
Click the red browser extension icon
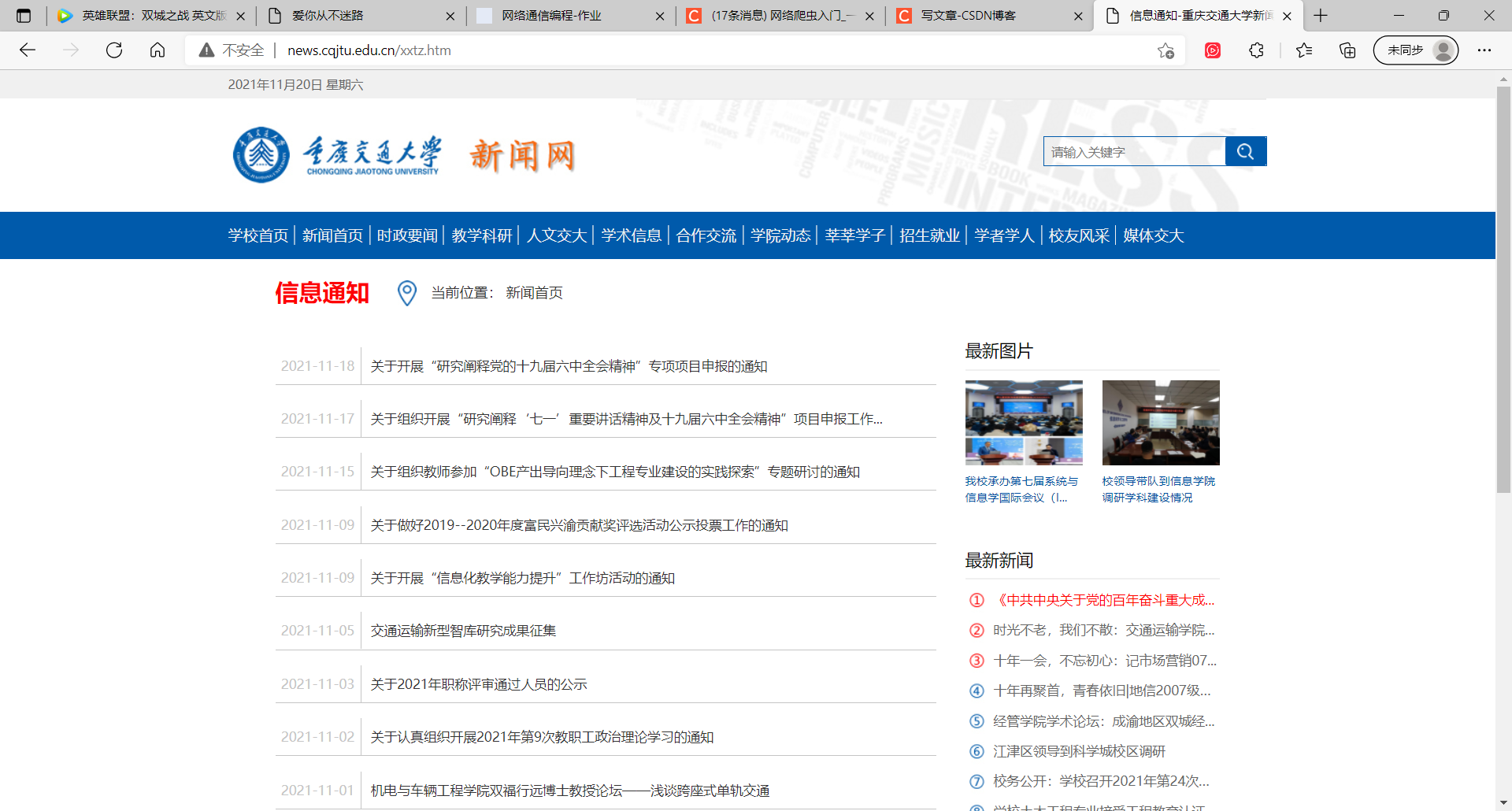[1213, 50]
